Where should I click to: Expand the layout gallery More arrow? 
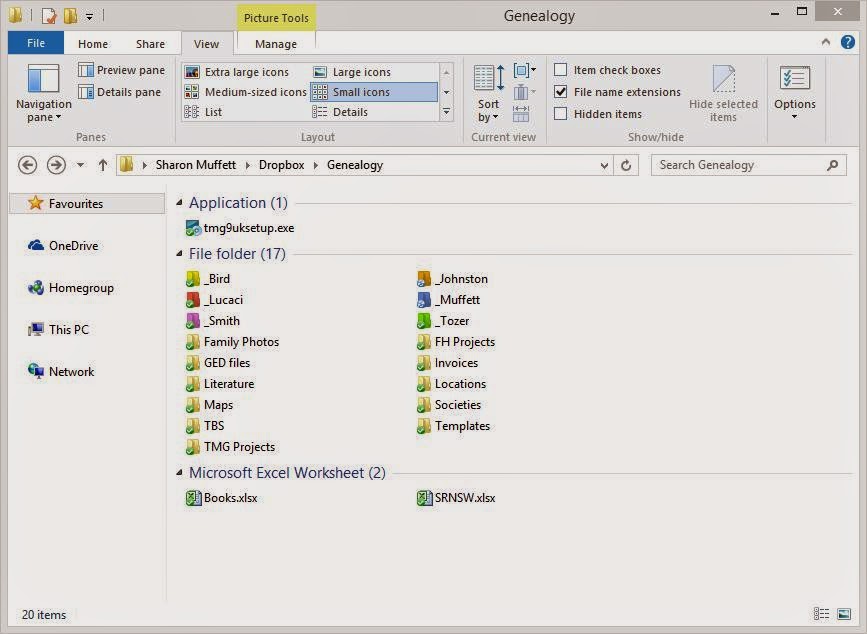click(446, 112)
